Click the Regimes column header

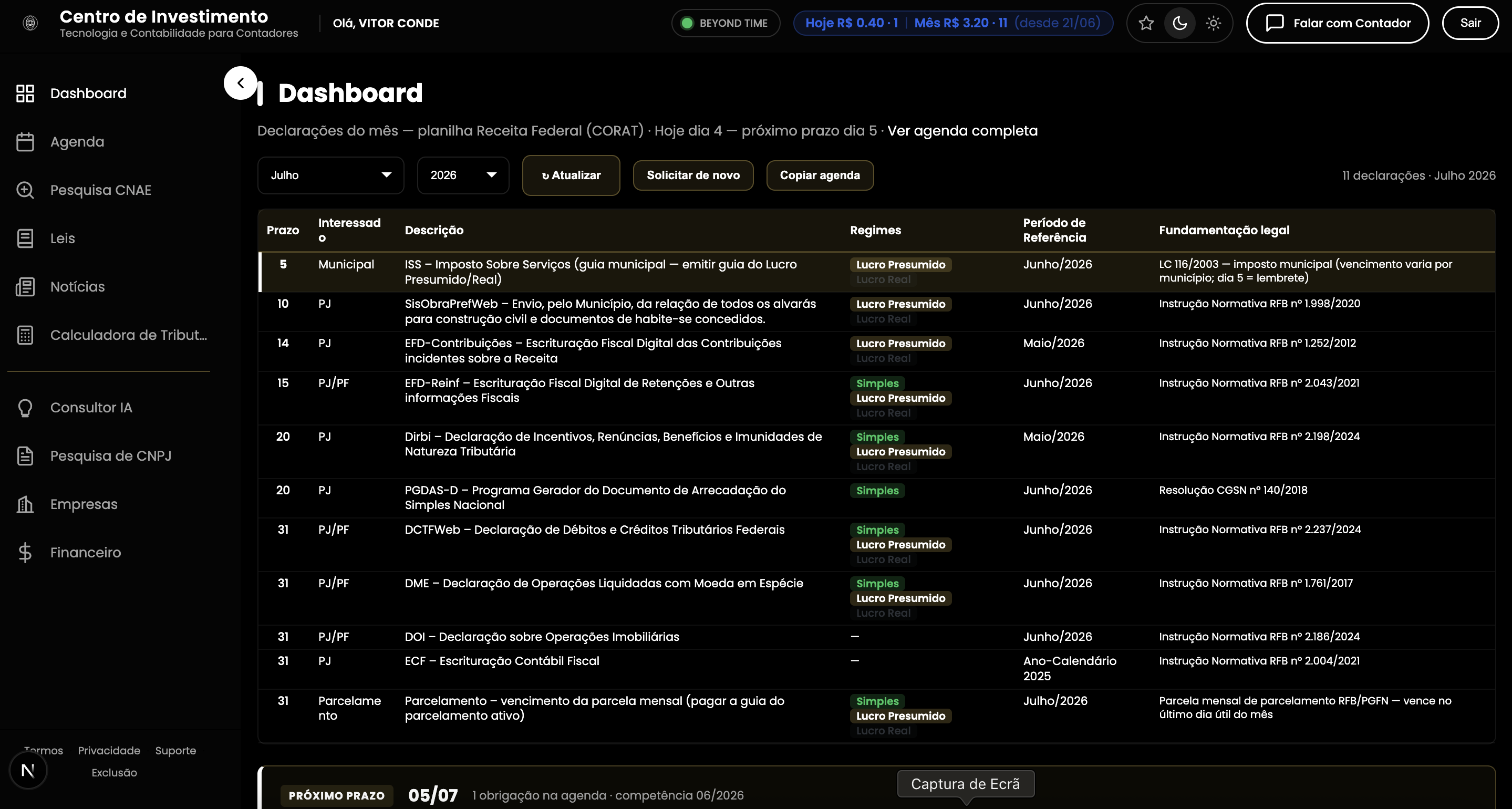[x=875, y=230]
